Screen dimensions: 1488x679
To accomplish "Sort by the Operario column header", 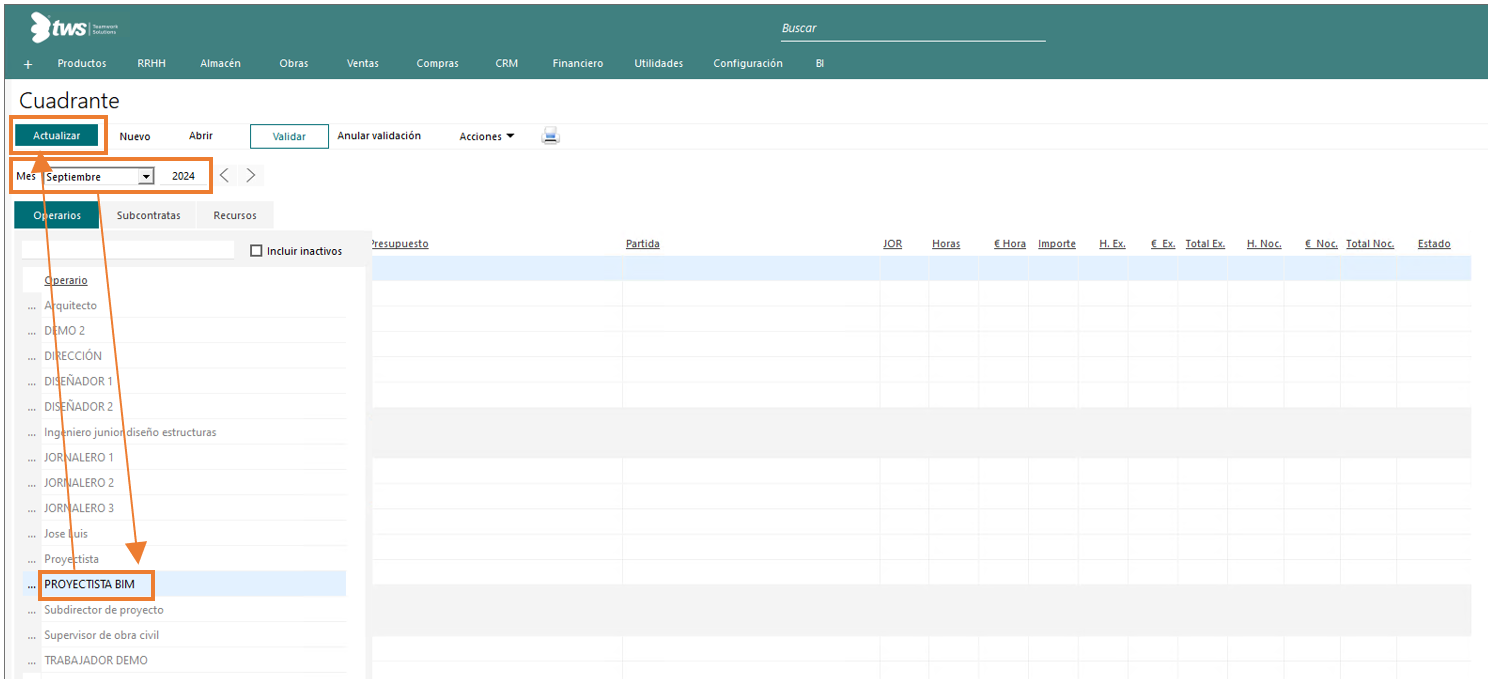I will 66,280.
